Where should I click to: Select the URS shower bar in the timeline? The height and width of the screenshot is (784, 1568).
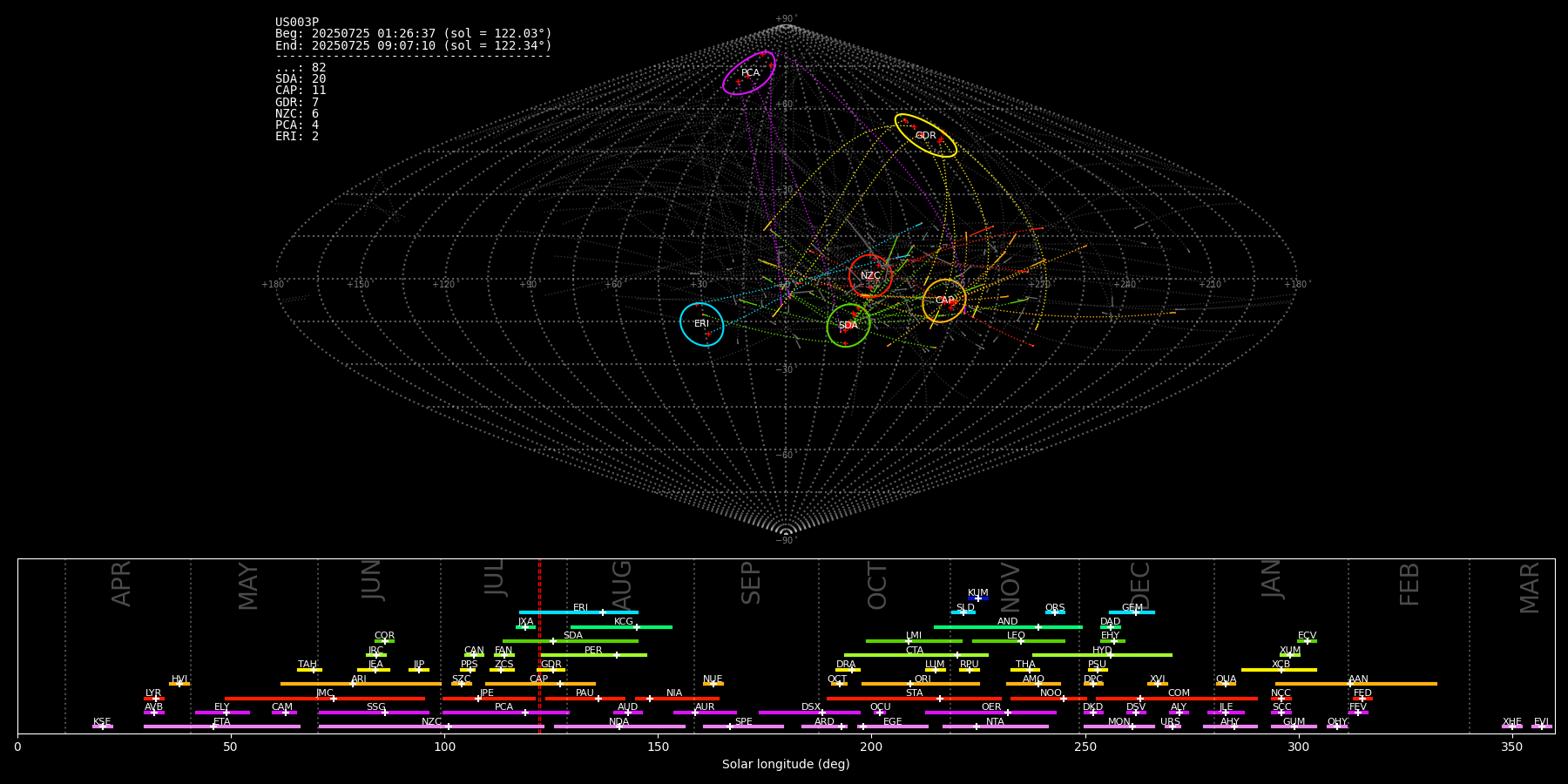(1173, 727)
